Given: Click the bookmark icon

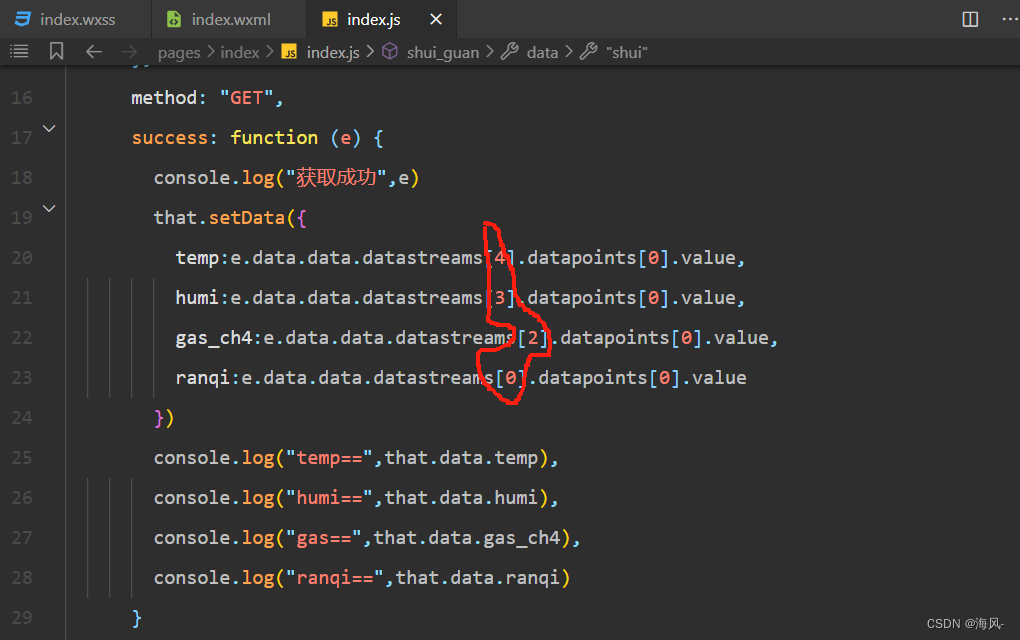Looking at the screenshot, I should pyautogui.click(x=56, y=51).
